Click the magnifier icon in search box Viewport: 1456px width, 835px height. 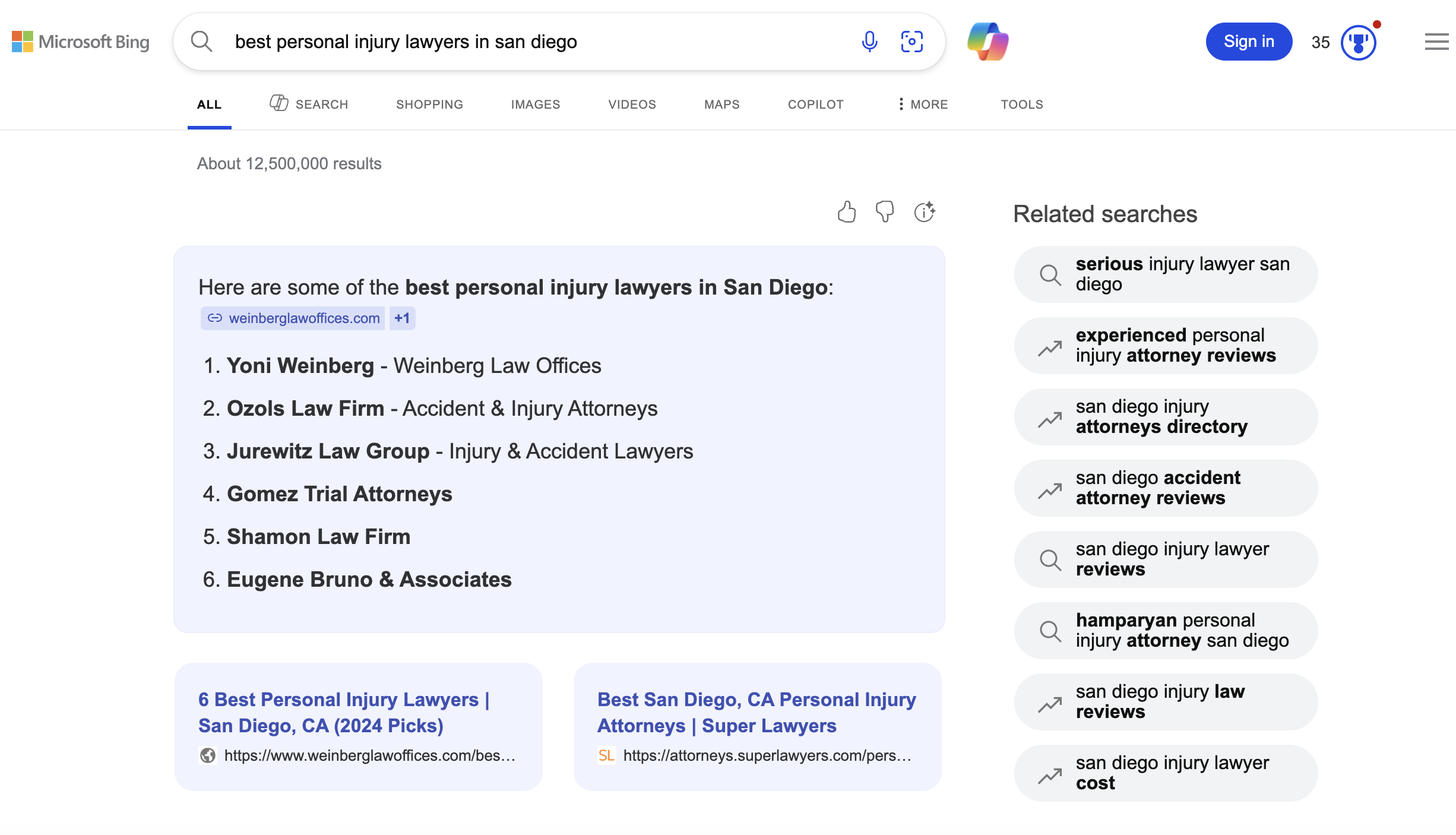point(201,42)
